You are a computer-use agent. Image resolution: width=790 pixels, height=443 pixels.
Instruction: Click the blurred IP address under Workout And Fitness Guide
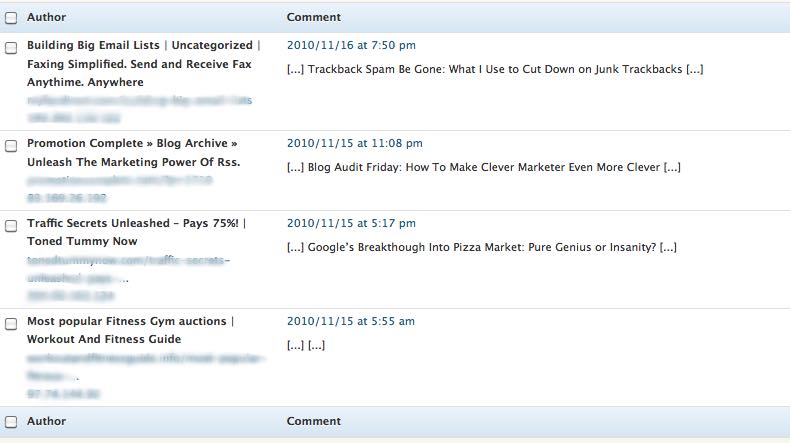(63, 394)
